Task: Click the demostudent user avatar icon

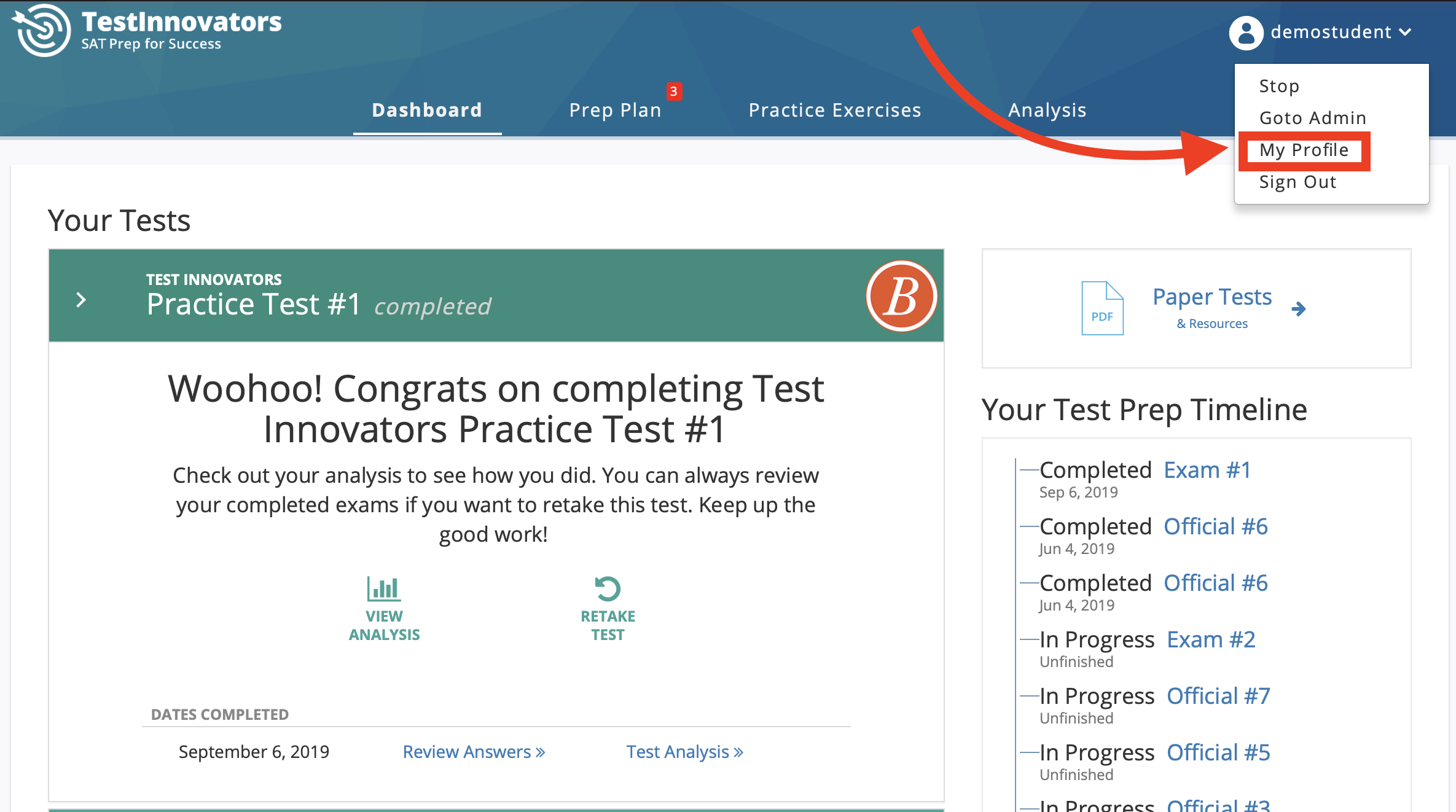Action: (x=1246, y=33)
